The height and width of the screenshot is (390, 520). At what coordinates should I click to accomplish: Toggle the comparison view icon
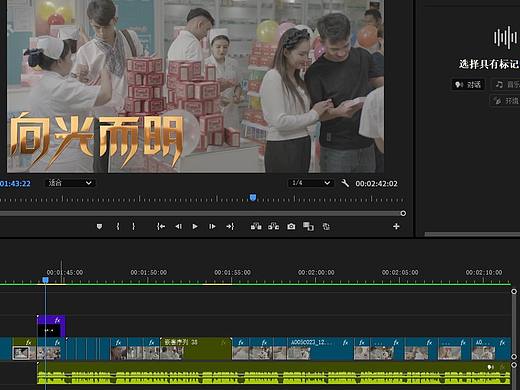(308, 227)
